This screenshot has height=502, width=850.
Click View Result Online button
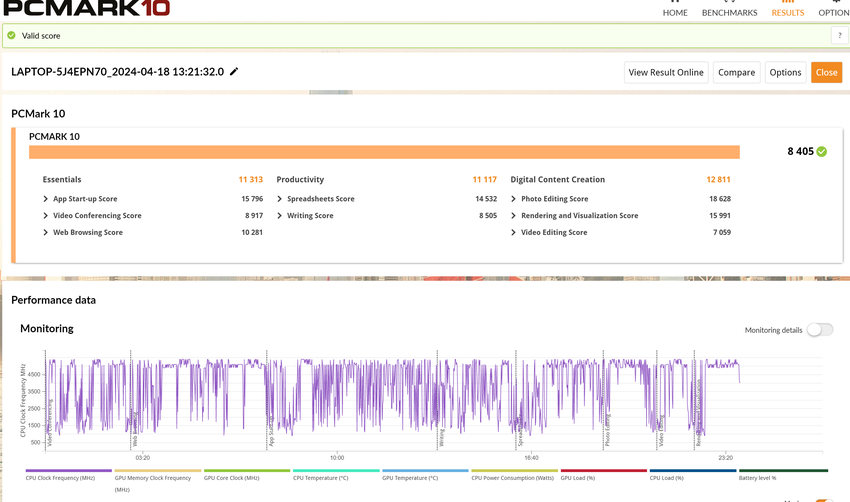(666, 72)
